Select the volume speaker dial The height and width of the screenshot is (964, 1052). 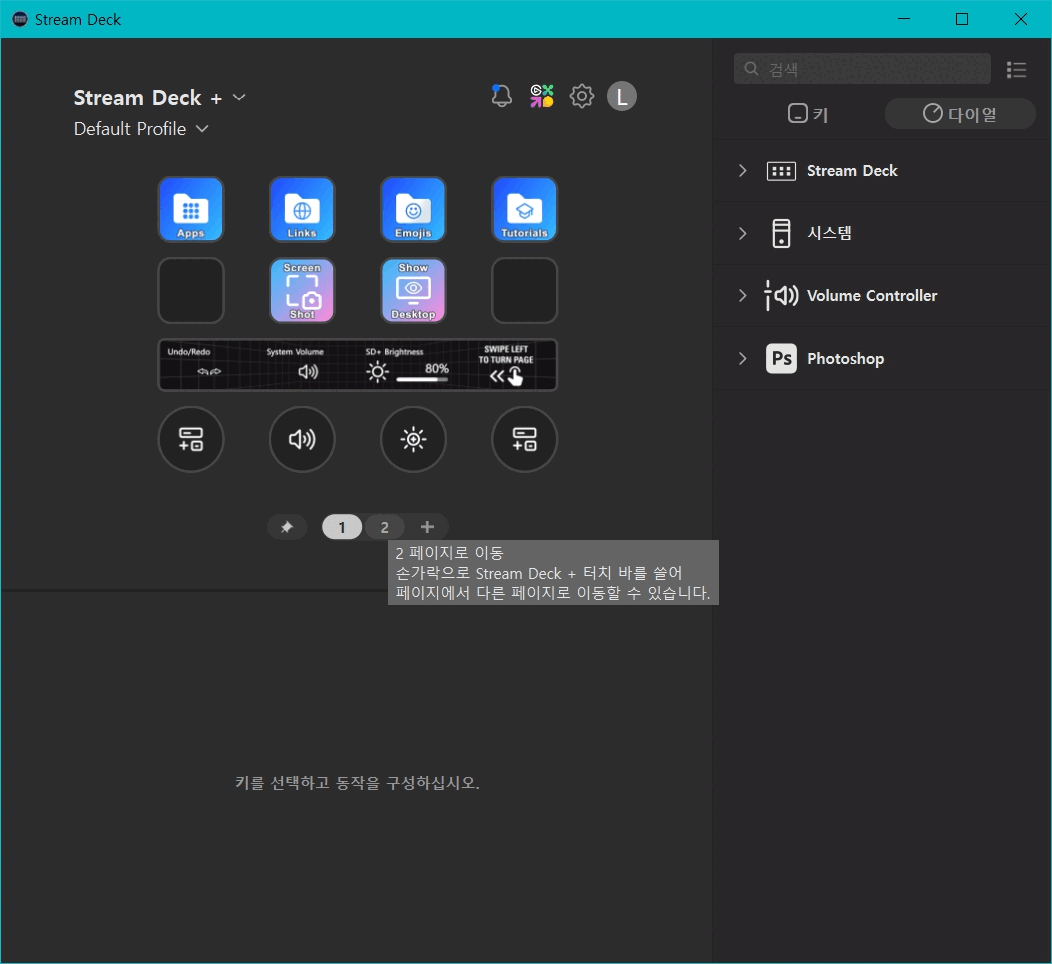(302, 439)
